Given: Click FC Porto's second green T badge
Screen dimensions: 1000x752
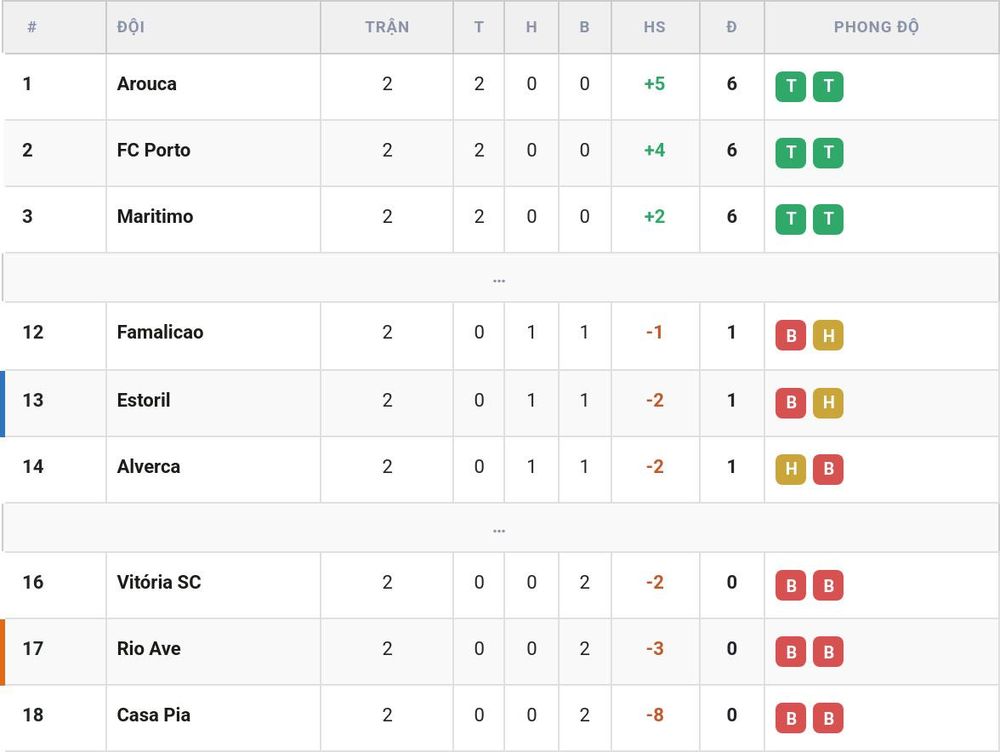Looking at the screenshot, I should pos(828,152).
